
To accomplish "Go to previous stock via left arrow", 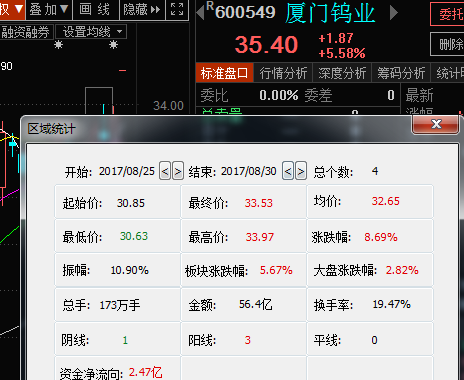I will pos(200,13).
